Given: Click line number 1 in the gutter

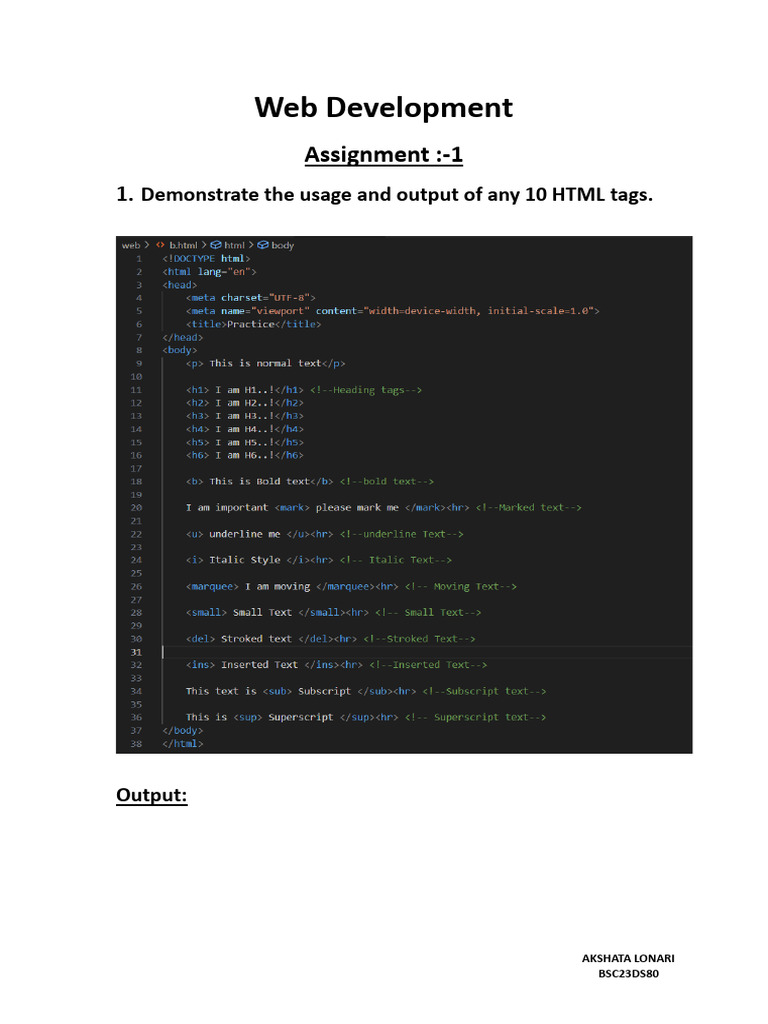Looking at the screenshot, I should (138, 259).
